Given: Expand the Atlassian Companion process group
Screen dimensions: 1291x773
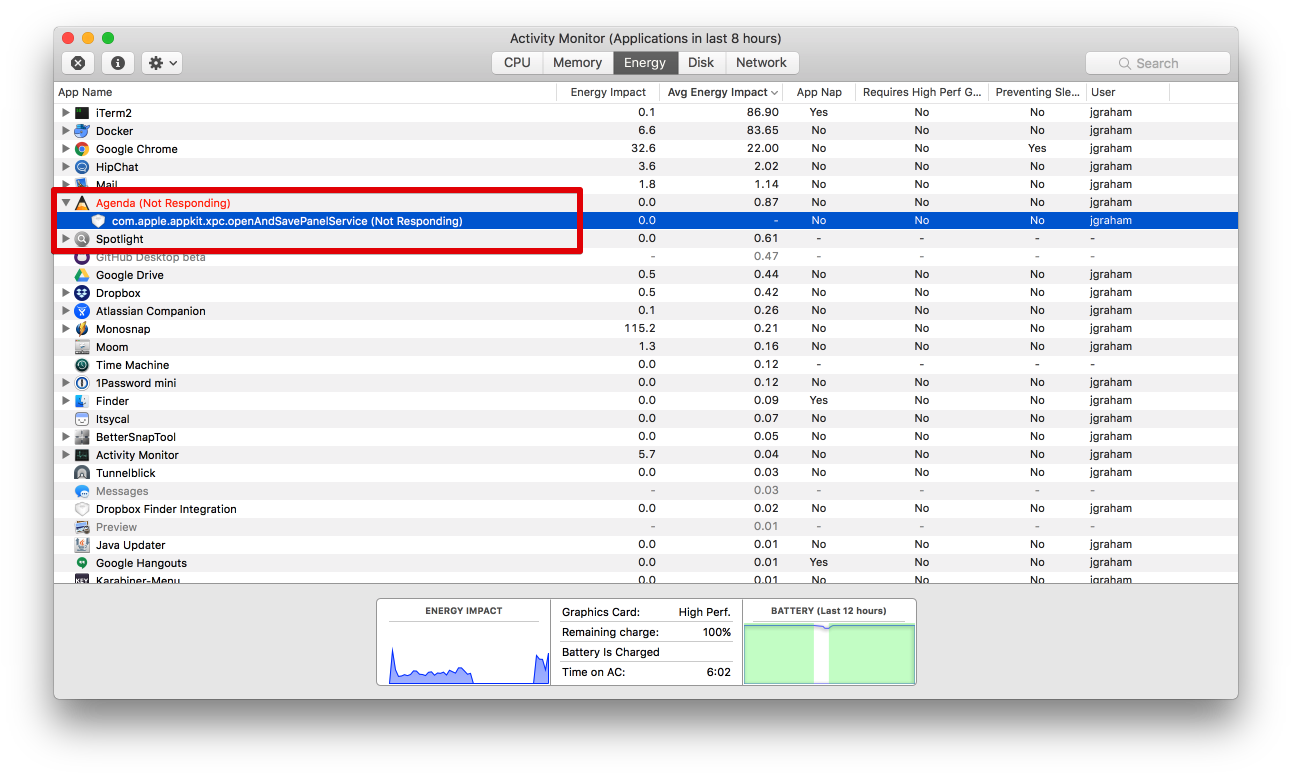Looking at the screenshot, I should click(x=66, y=311).
